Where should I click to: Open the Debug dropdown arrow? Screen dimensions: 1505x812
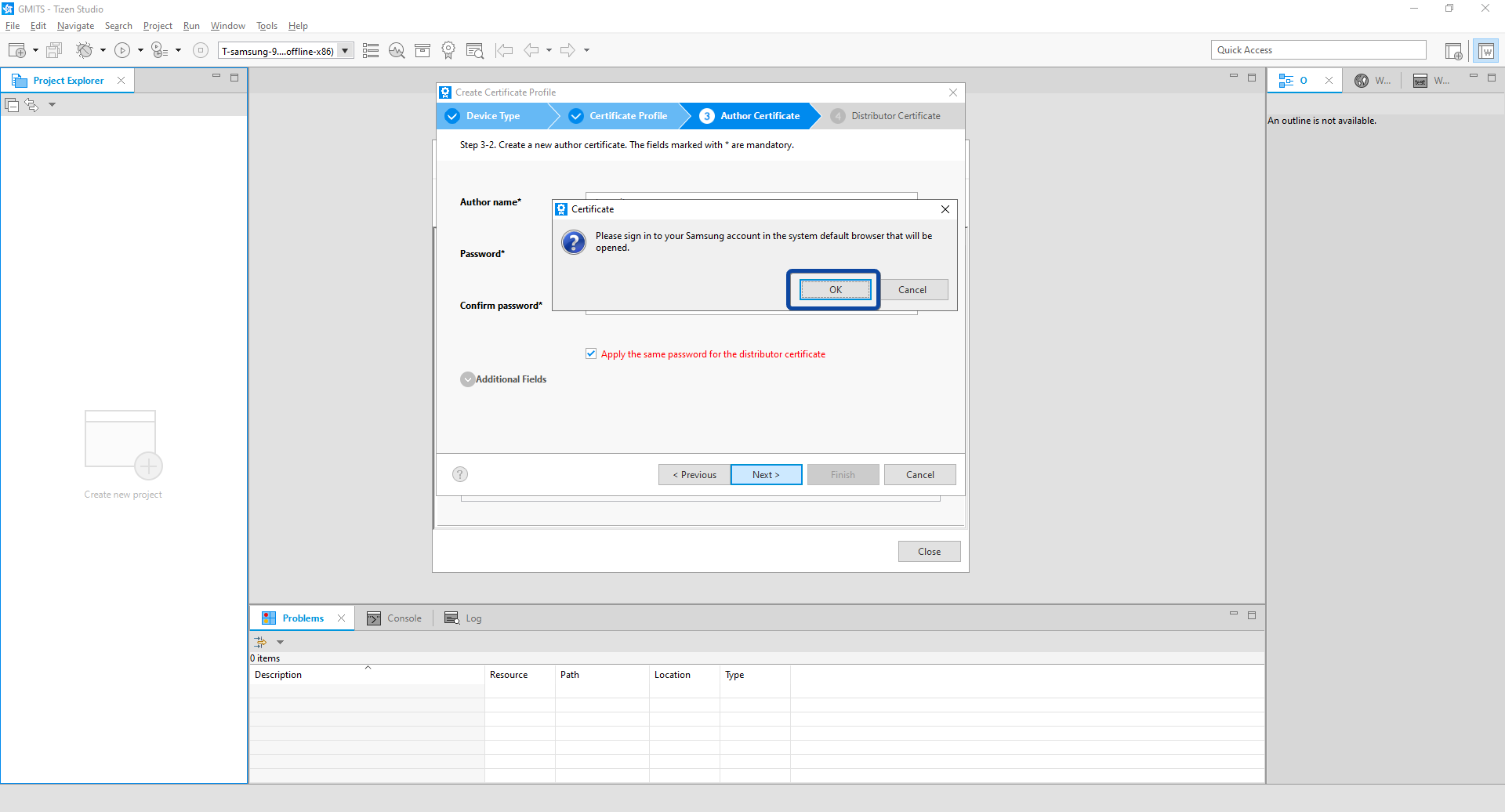(x=103, y=51)
